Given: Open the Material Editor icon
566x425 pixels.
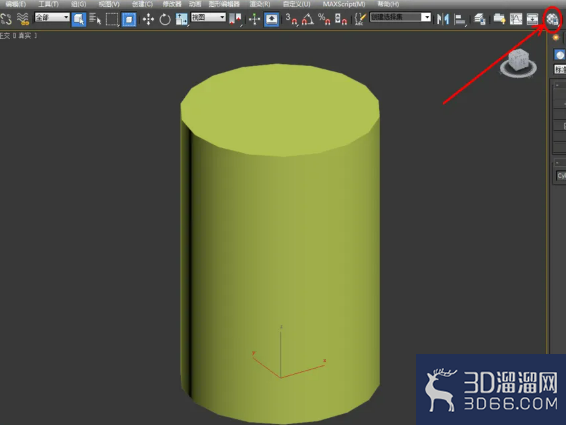Looking at the screenshot, I should pyautogui.click(x=552, y=19).
